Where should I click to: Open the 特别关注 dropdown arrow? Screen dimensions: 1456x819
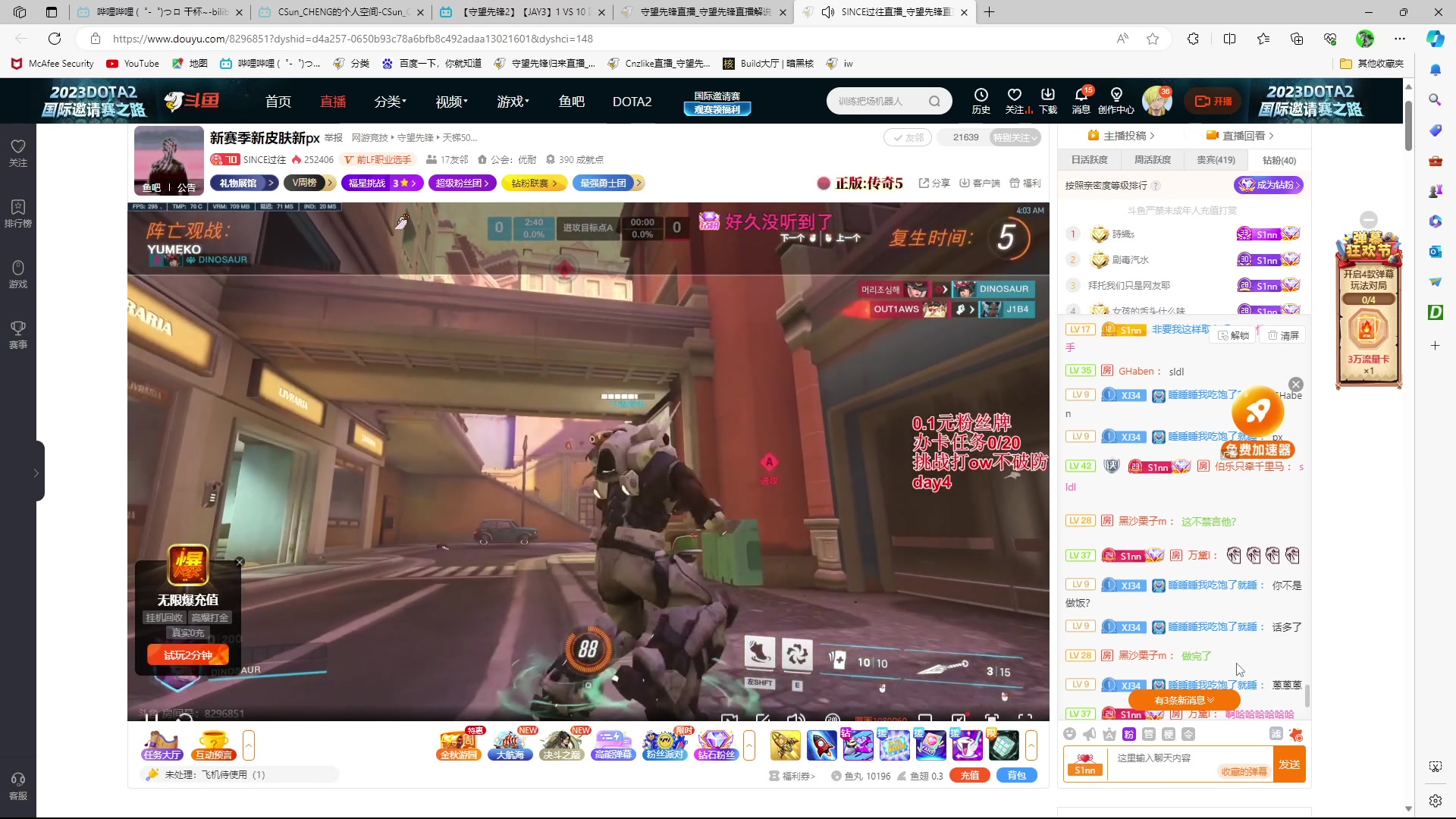pyautogui.click(x=1034, y=137)
